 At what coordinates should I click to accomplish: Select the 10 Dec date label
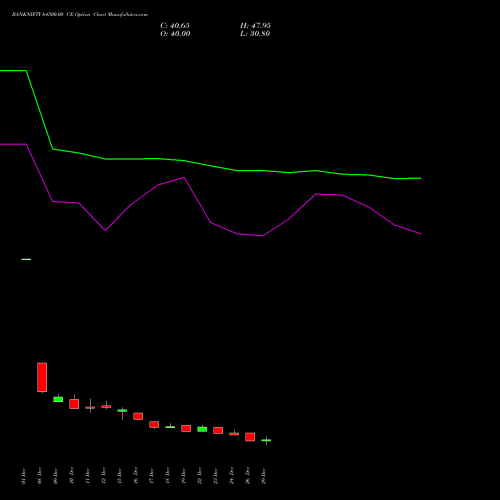tap(71, 476)
